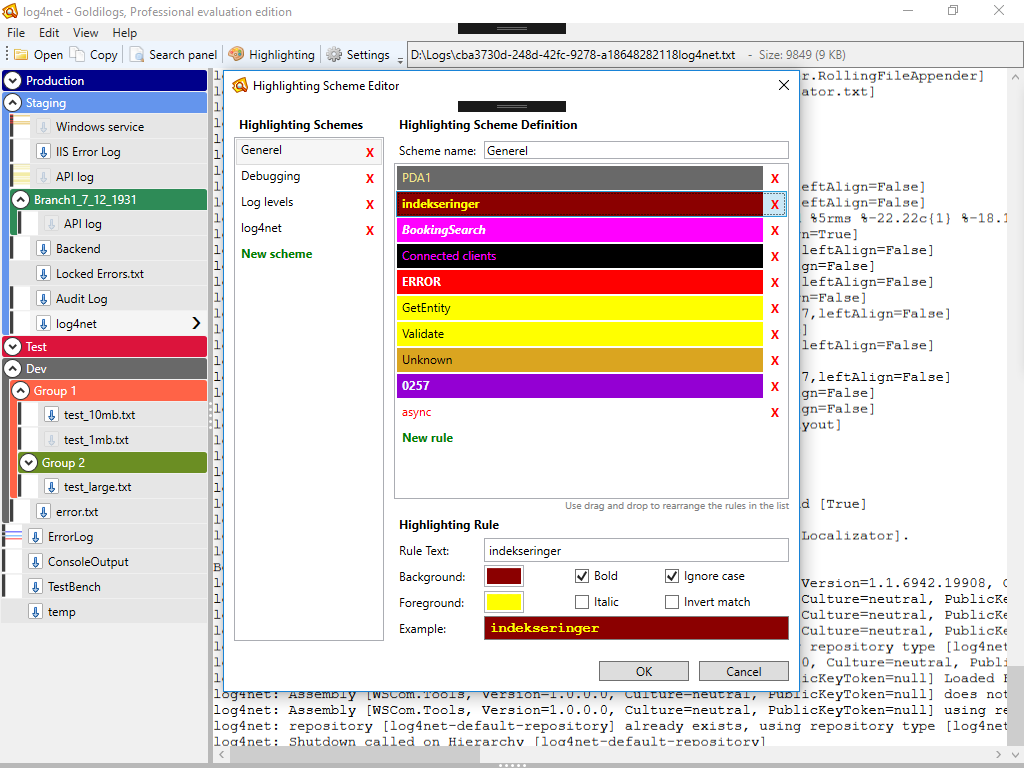Expand the Test section

[13, 345]
